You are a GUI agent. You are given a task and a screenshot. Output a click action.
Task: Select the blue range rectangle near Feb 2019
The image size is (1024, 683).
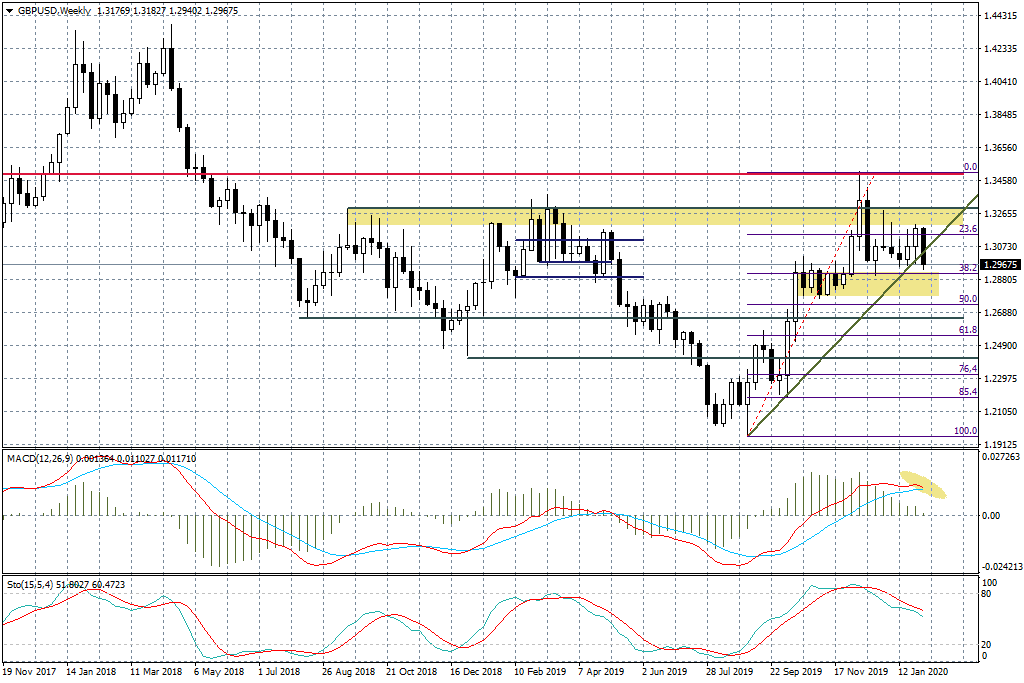[x=561, y=250]
